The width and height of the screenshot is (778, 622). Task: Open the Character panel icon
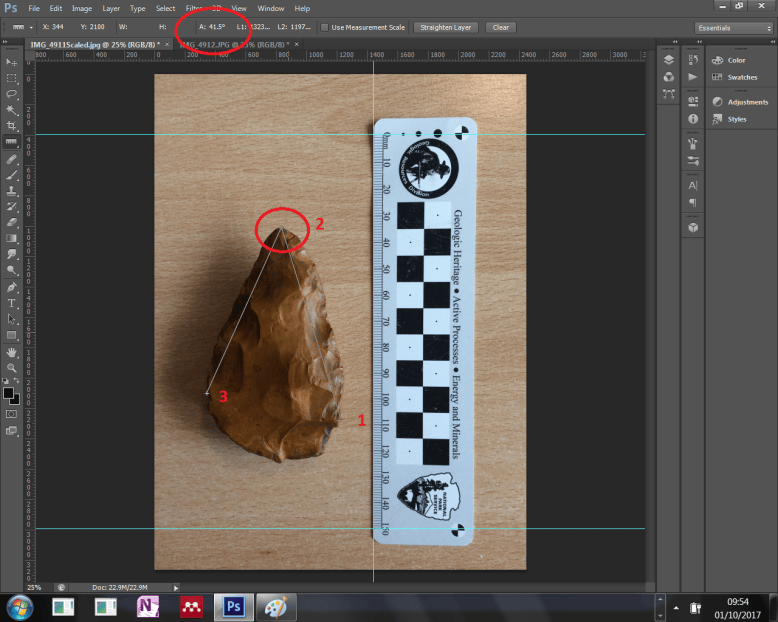click(693, 186)
